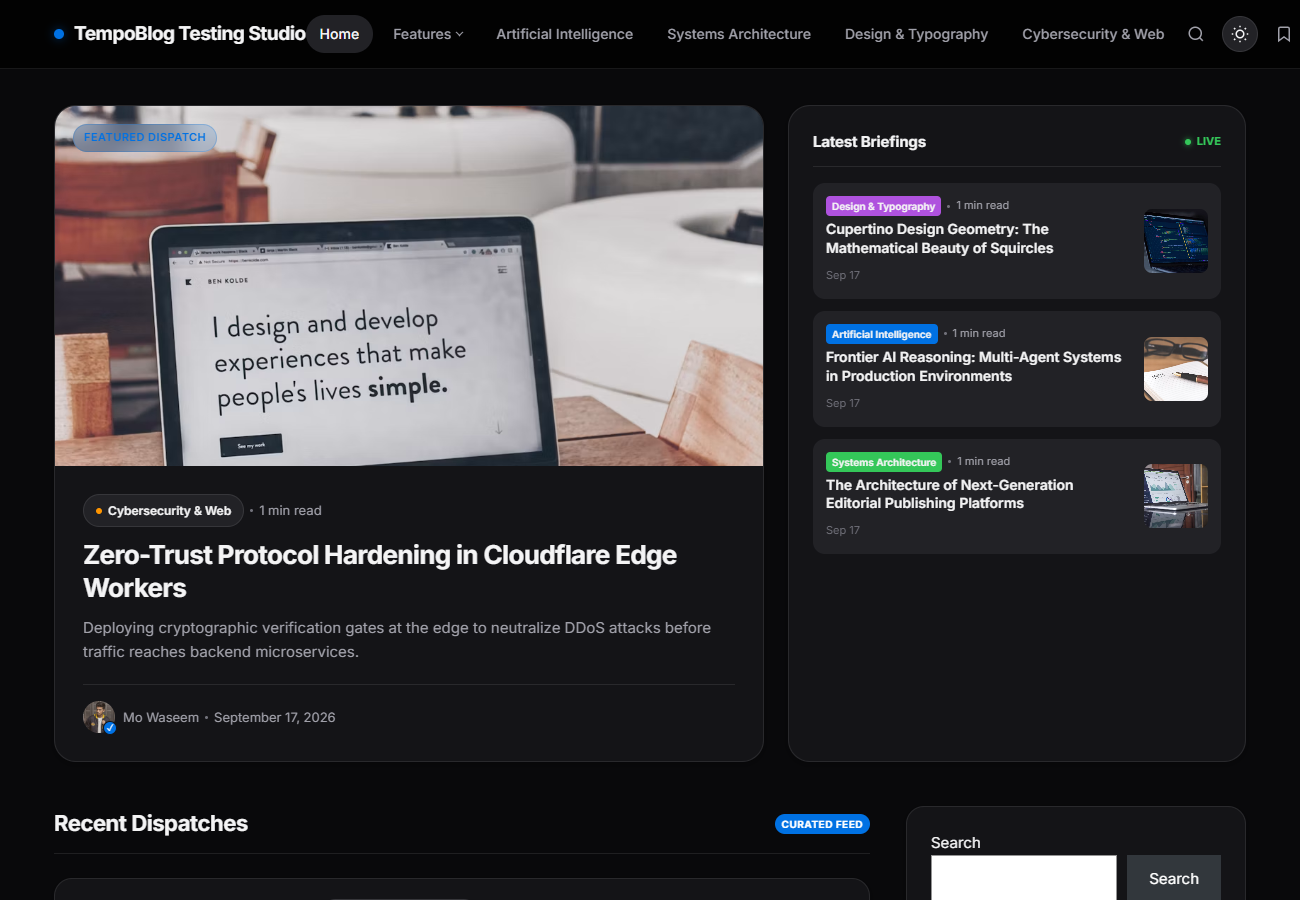Viewport: 1300px width, 900px height.
Task: Click the September 17, 2026 date
Action: point(275,717)
